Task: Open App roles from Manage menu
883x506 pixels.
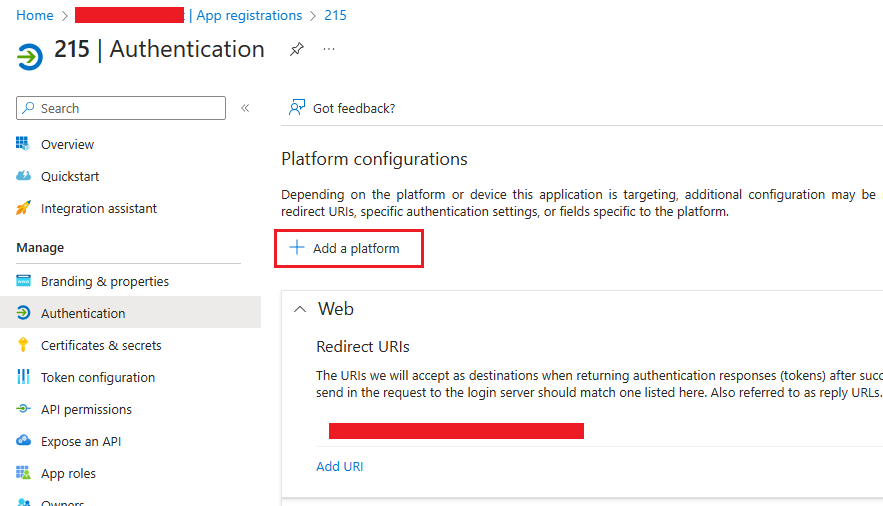Action: pyautogui.click(x=68, y=473)
